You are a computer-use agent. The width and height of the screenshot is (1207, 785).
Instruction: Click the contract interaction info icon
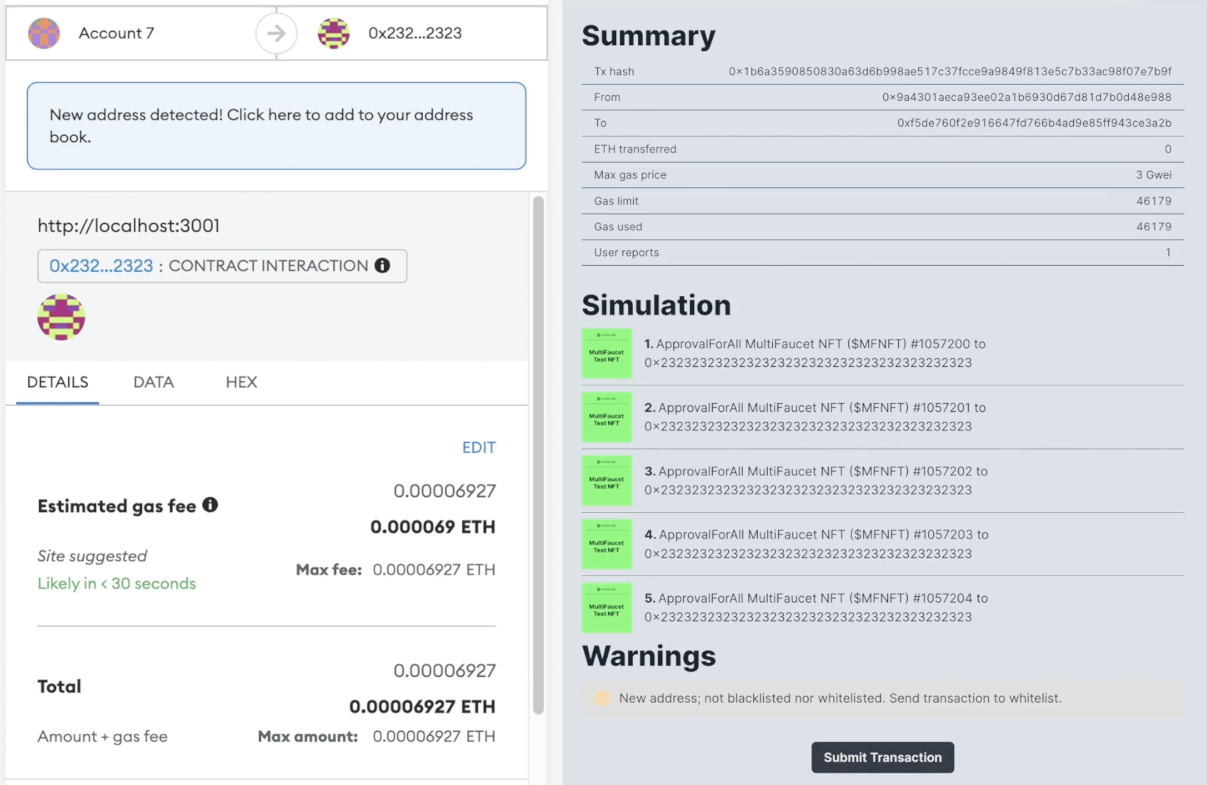tap(382, 266)
